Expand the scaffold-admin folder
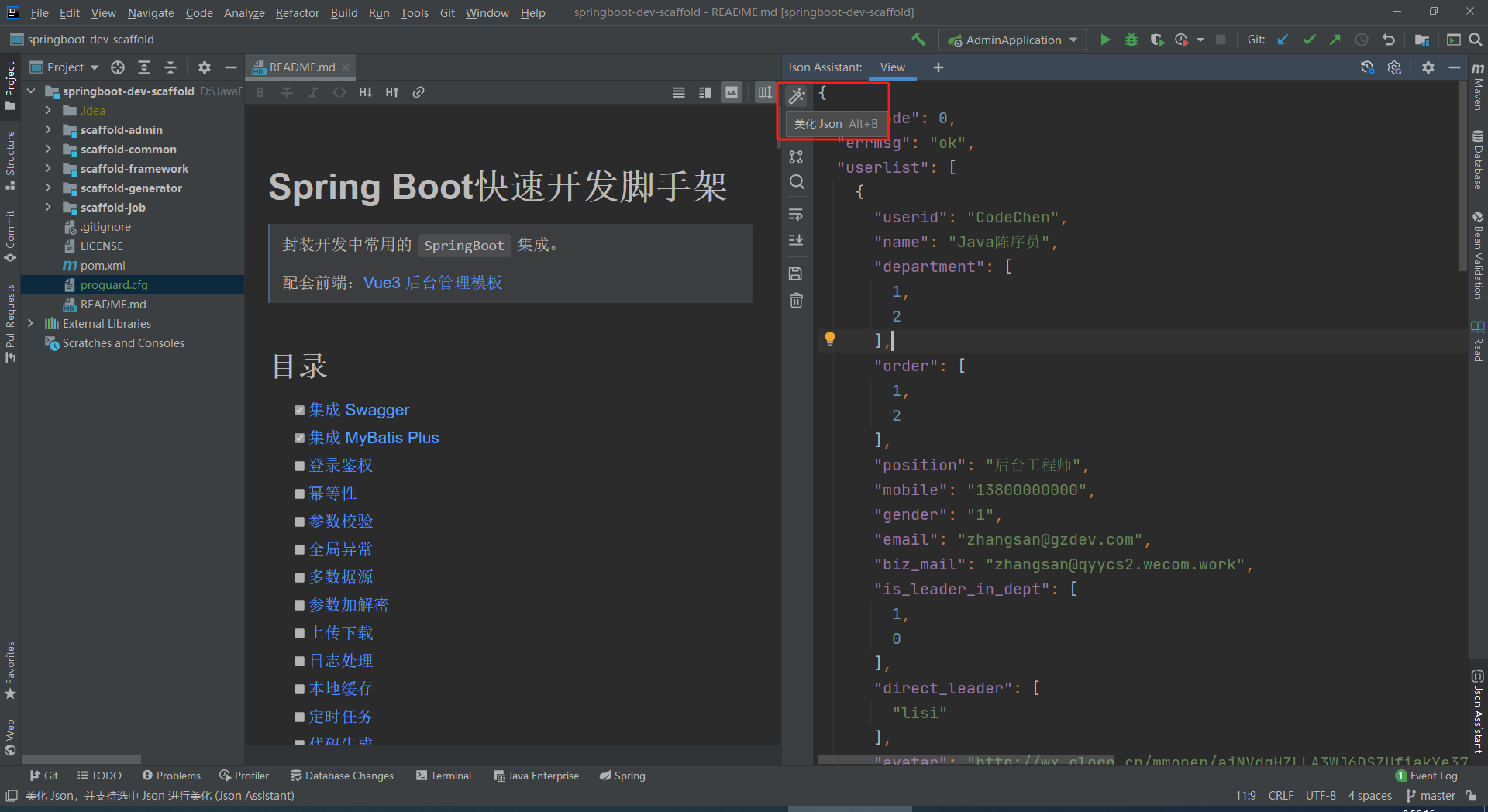Screen dimensions: 1488x812 [x=48, y=130]
